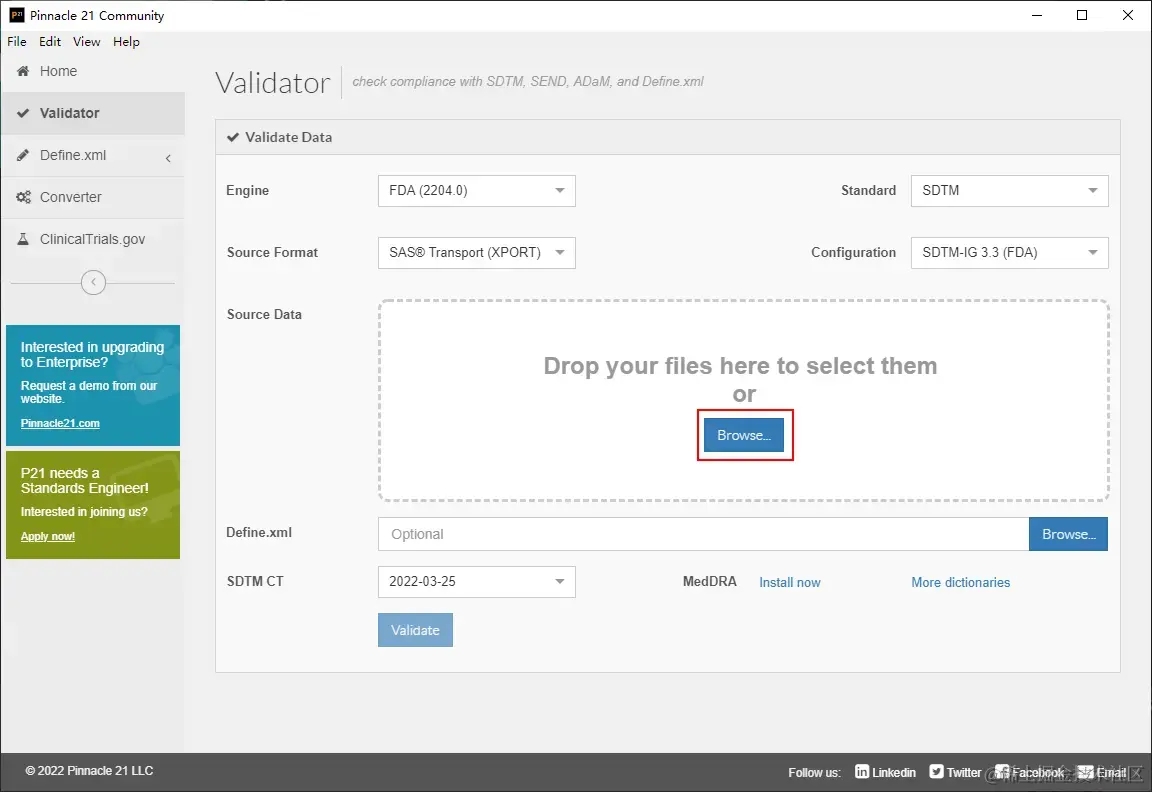The image size is (1152, 792).
Task: Click the Standards Engineer promo banner
Action: [x=93, y=505]
